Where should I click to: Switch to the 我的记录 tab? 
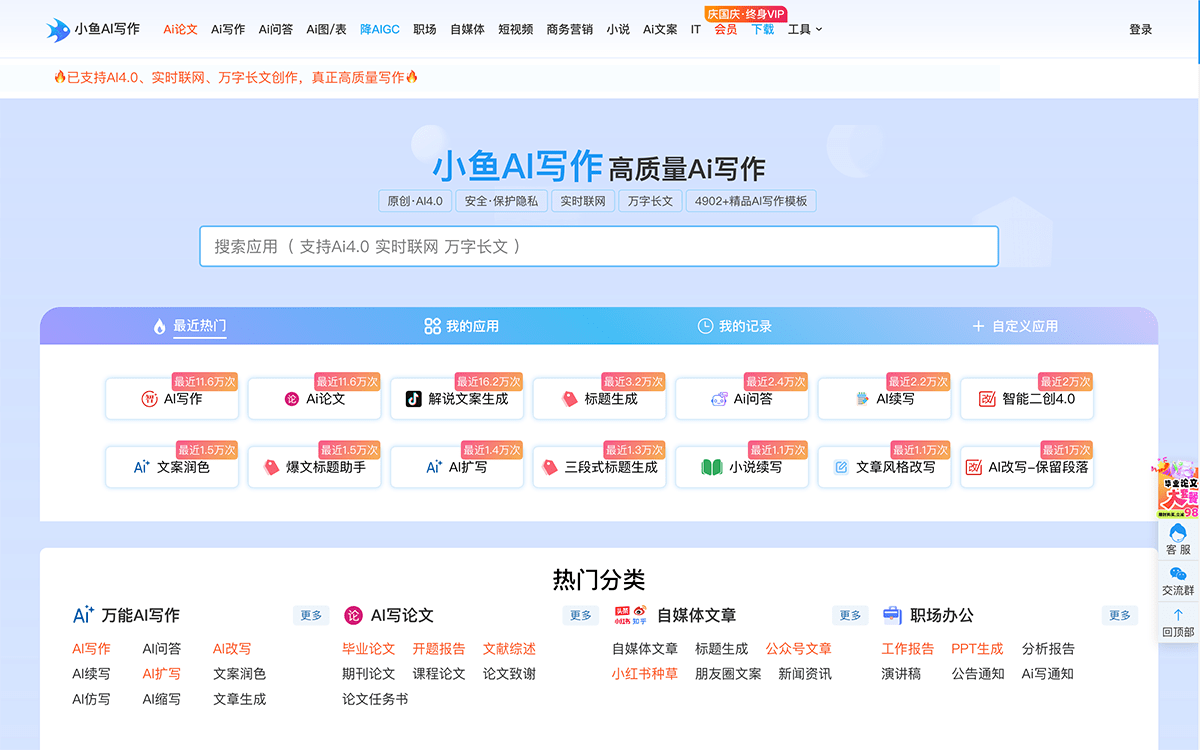(734, 326)
